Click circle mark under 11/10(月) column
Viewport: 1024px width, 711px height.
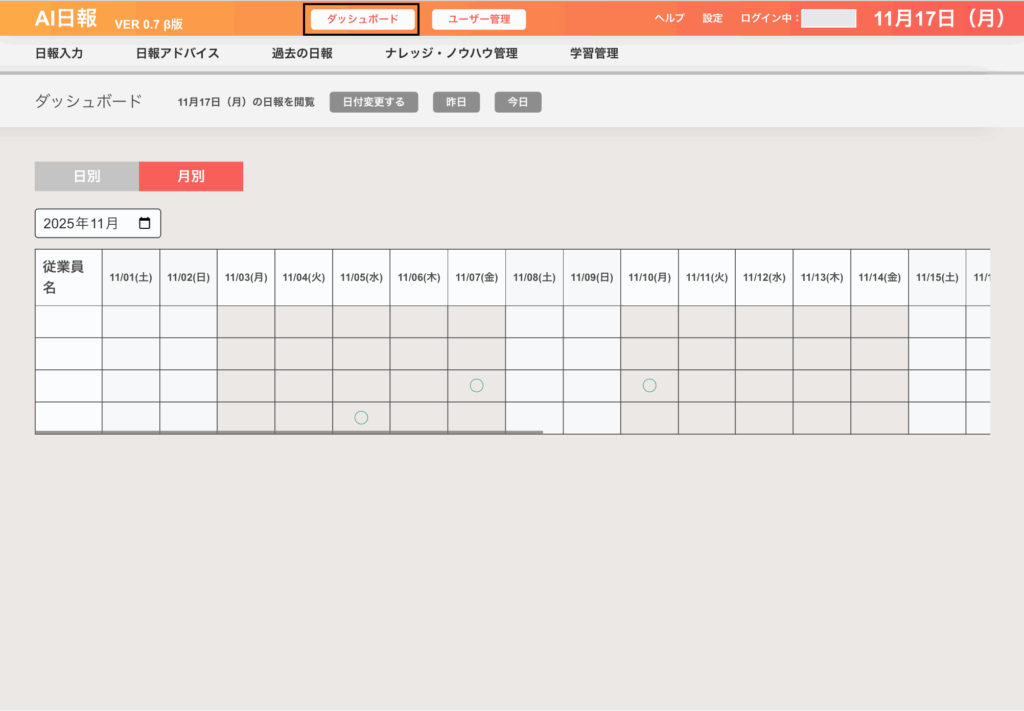tap(649, 385)
